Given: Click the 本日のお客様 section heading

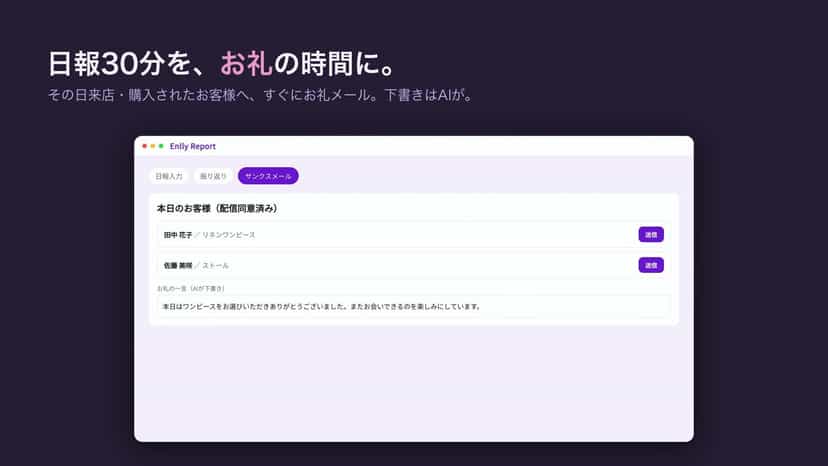Looking at the screenshot, I should click(217, 209).
